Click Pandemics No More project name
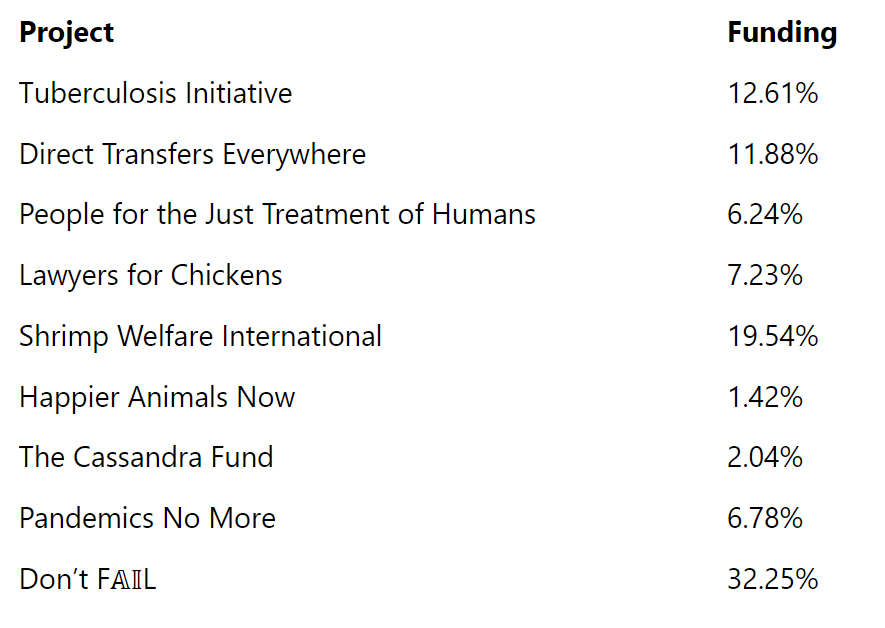 pos(147,519)
